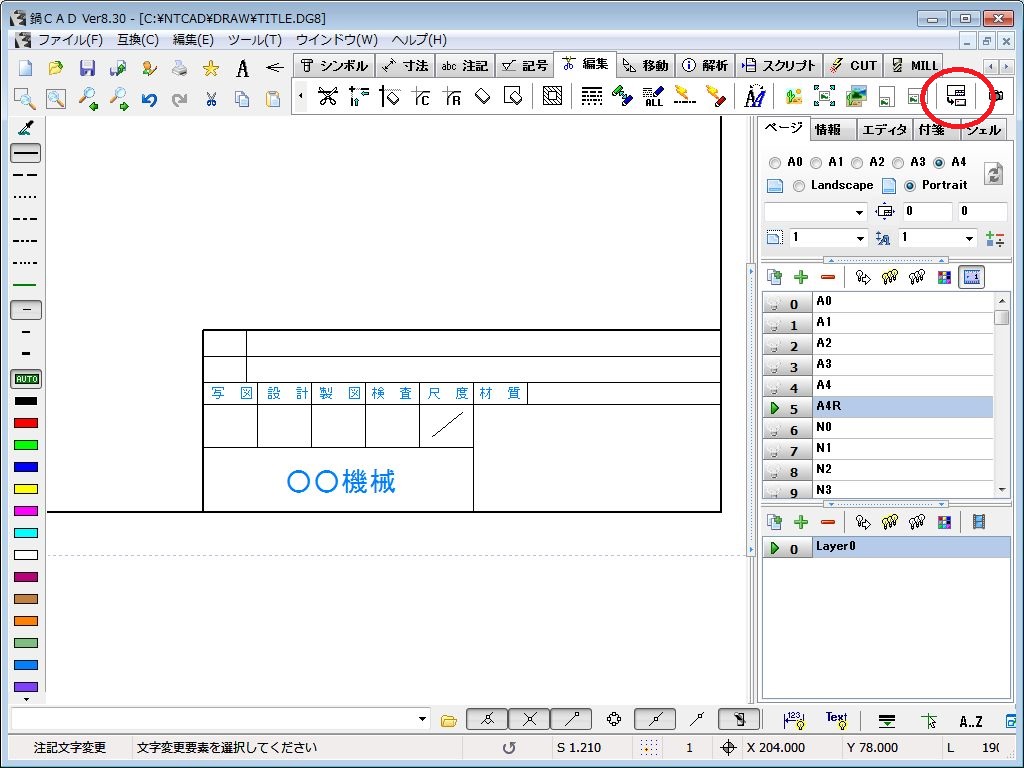Screen dimensions: 1024x768
Task: Click the yellow folder icon in bottom bar
Action: pyautogui.click(x=449, y=721)
